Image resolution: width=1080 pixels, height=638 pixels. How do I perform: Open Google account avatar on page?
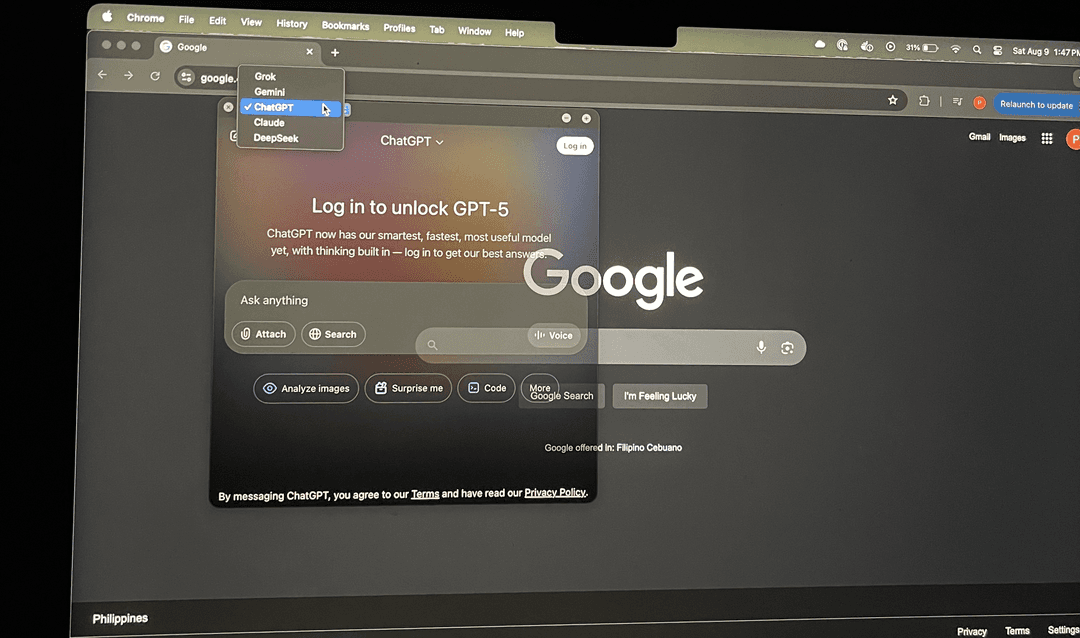(x=1073, y=139)
